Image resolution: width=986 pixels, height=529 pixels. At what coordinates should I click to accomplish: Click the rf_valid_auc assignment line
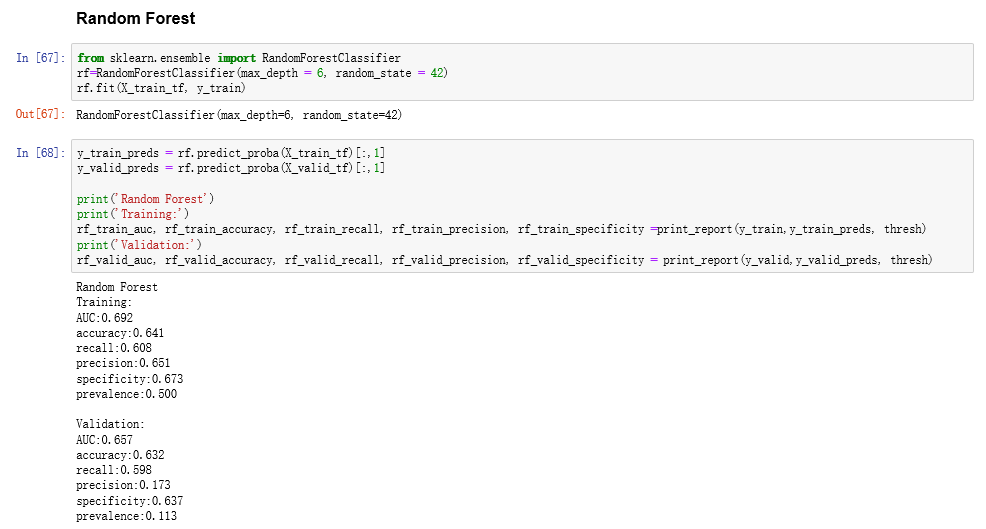tap(504, 260)
